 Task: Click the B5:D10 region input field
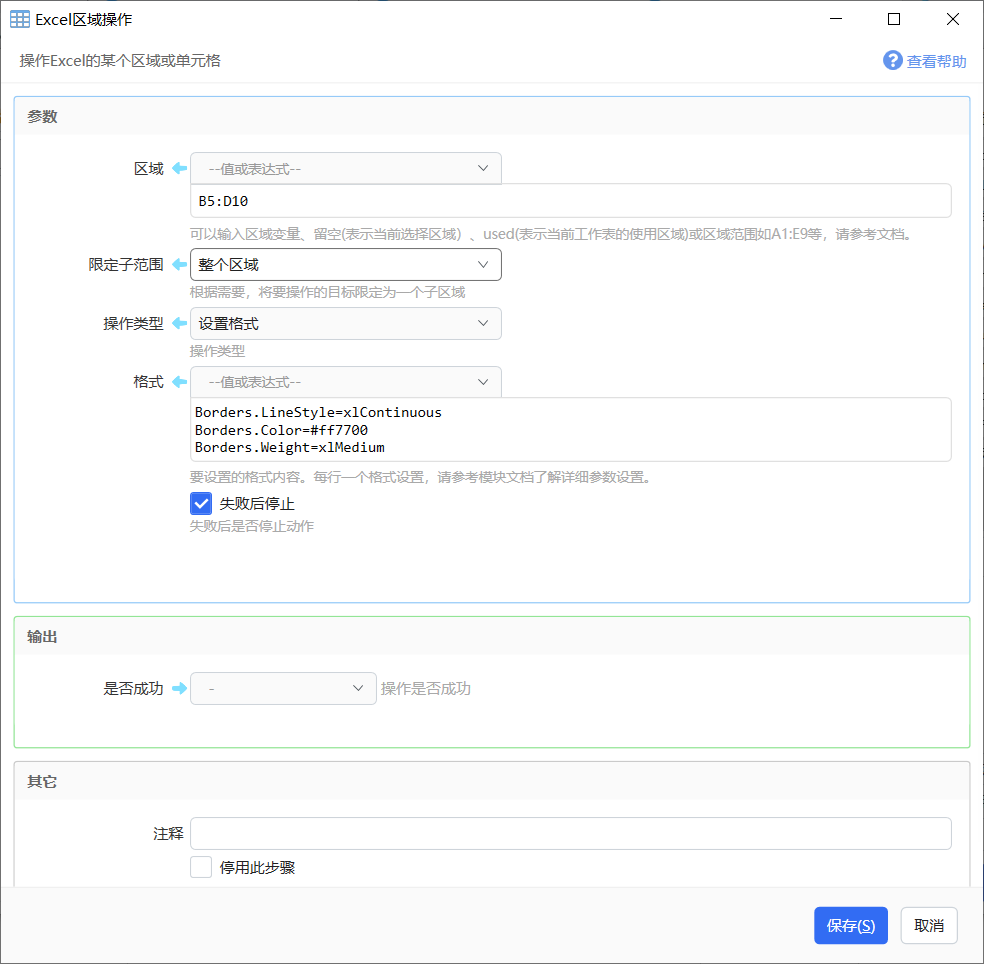coord(570,201)
